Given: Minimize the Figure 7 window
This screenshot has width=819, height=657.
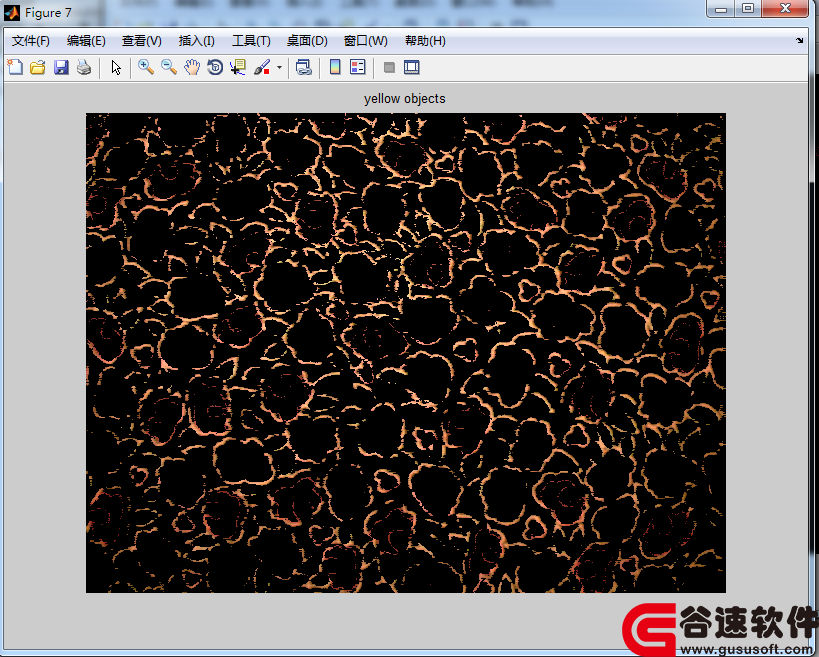Looking at the screenshot, I should [721, 9].
